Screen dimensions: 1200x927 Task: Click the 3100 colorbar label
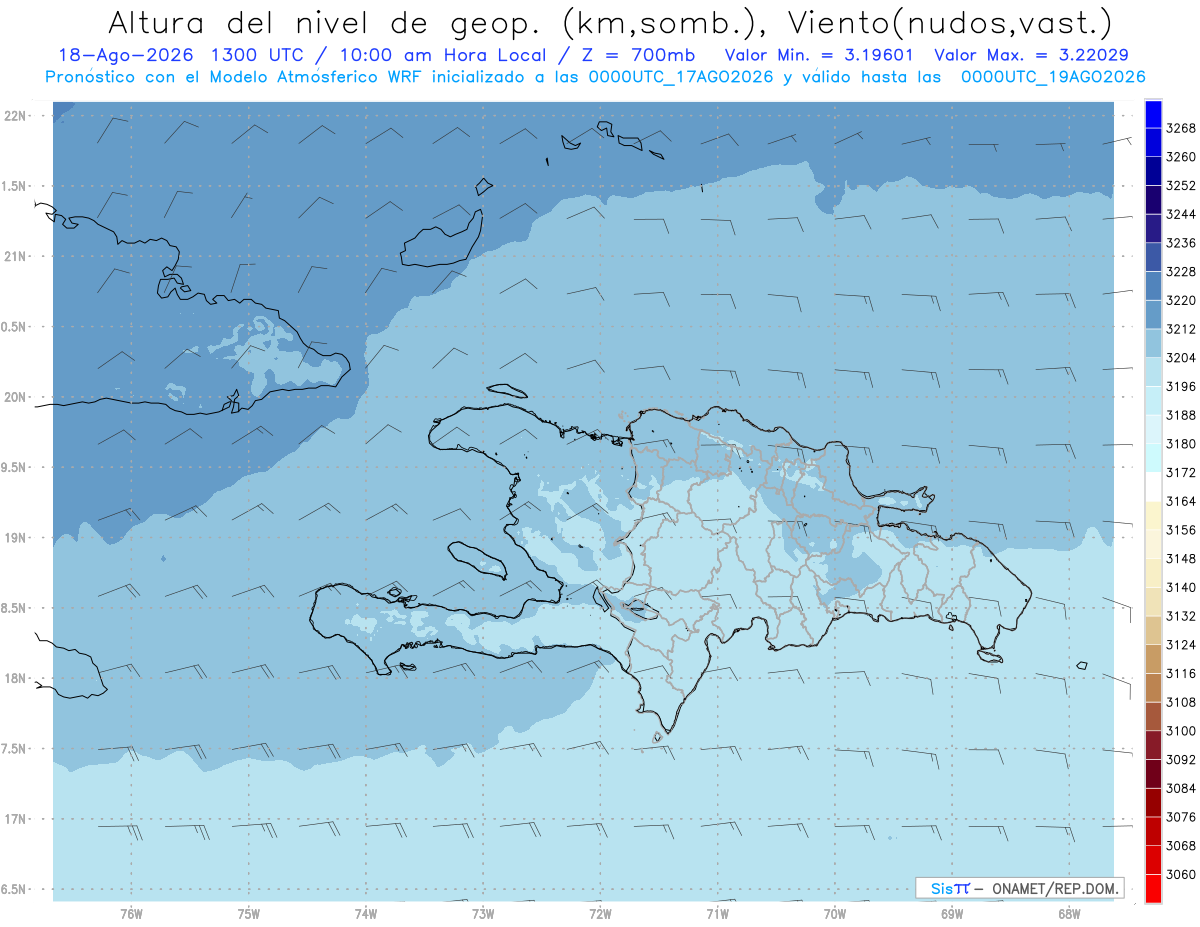[1181, 731]
